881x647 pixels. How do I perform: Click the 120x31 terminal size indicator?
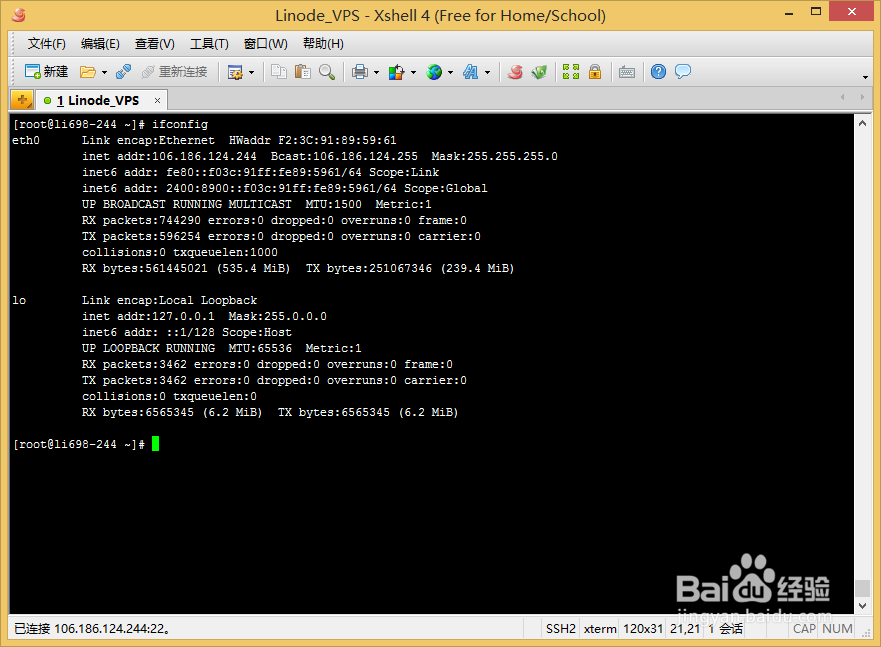click(643, 628)
